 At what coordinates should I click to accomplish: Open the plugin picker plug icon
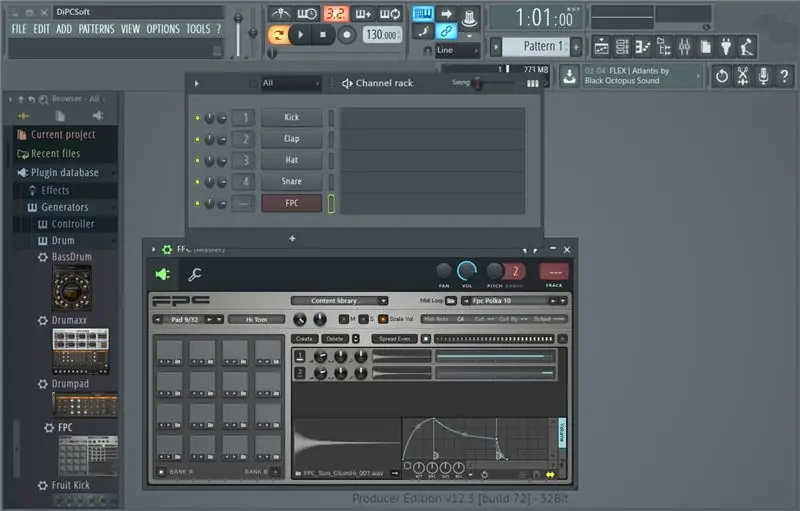point(726,47)
